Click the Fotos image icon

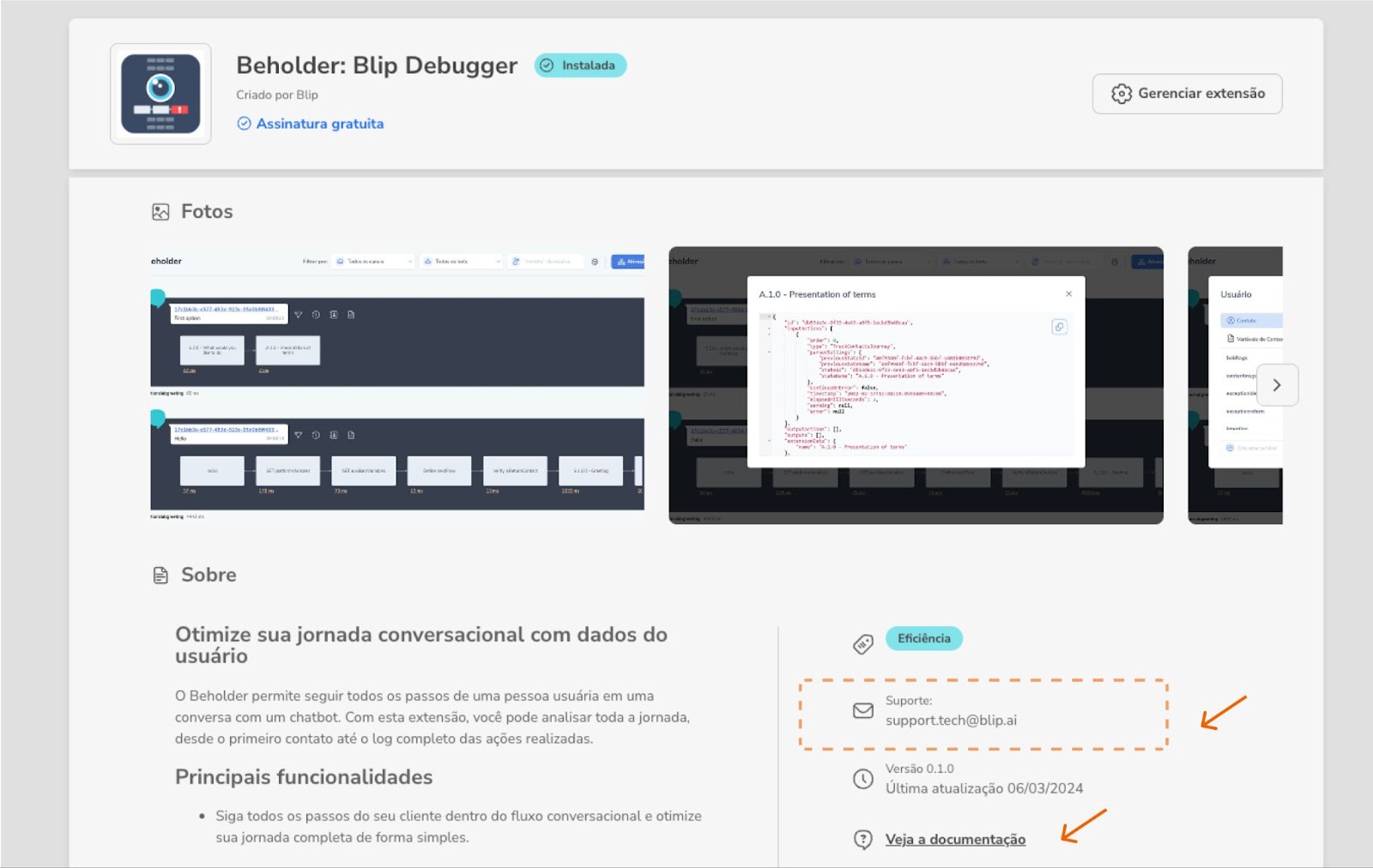click(160, 212)
